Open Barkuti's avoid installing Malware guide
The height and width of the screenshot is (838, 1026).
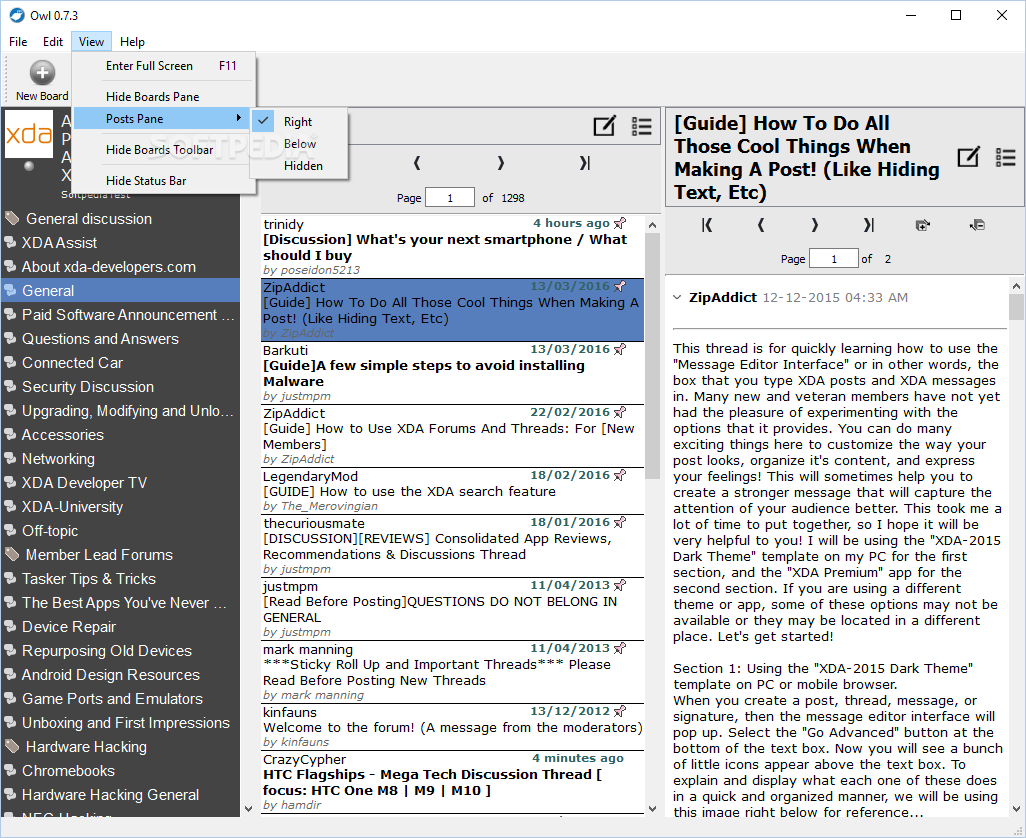point(452,373)
